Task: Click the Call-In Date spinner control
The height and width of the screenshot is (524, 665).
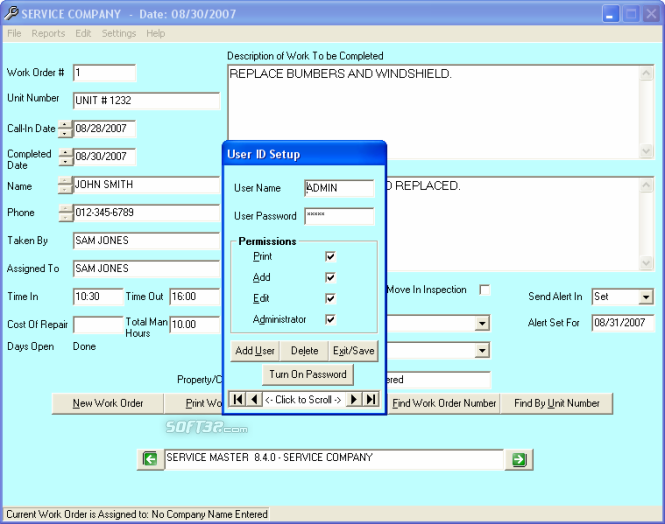Action: (65, 129)
